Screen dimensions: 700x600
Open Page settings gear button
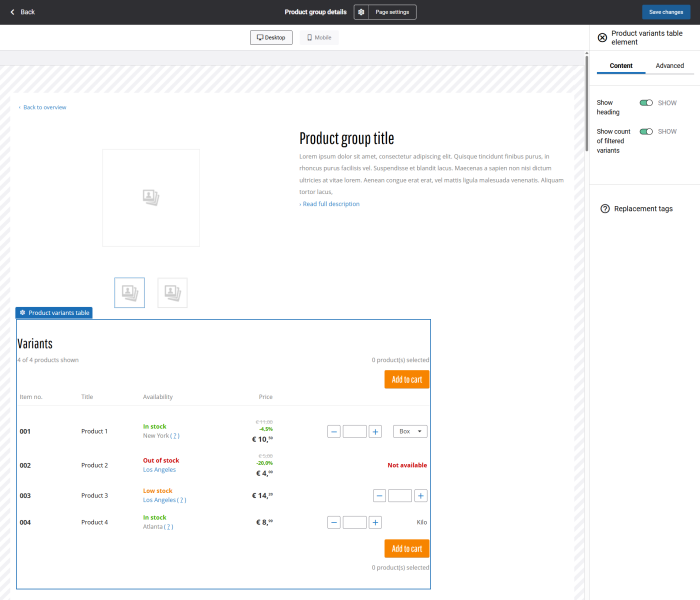point(362,12)
